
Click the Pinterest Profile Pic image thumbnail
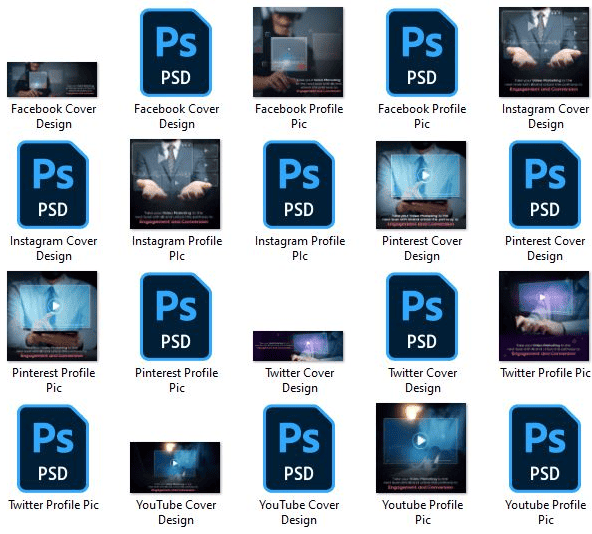52,316
